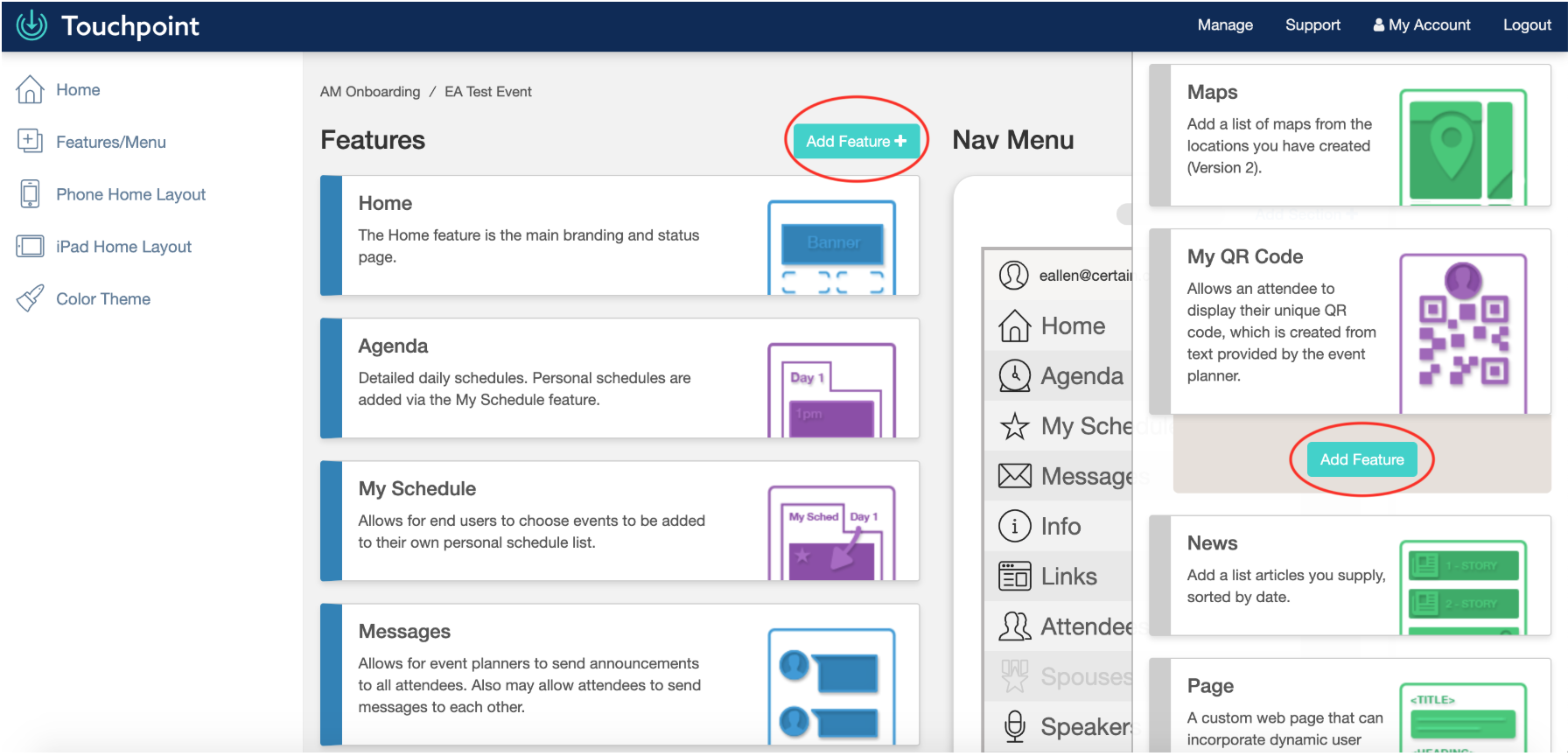Click the Links browser icon in Nav Menu
The image size is (1568, 756).
1014,576
